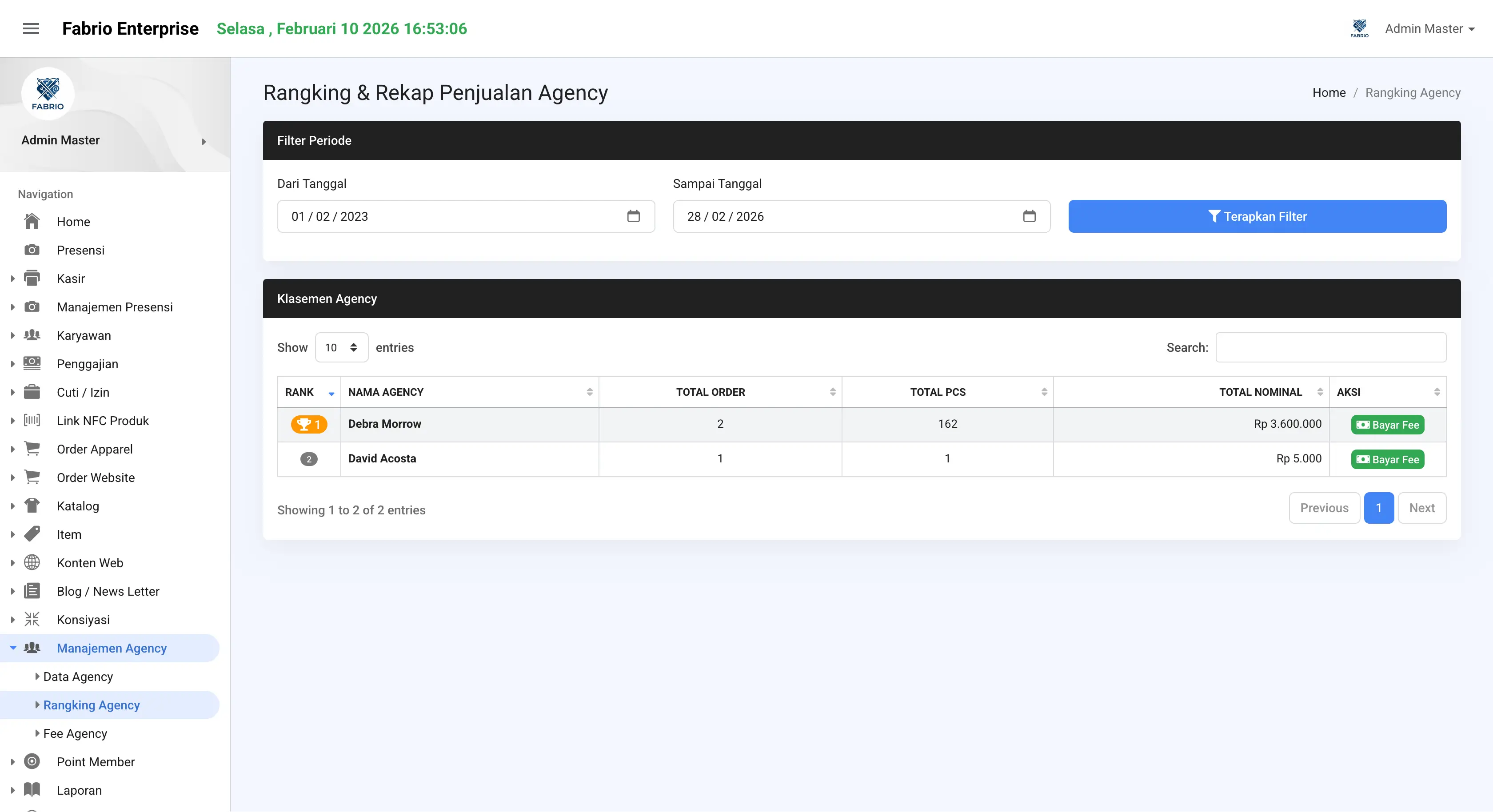Screen dimensions: 1493x812
Task: Click the Home house icon in sidebar
Action: [32, 221]
